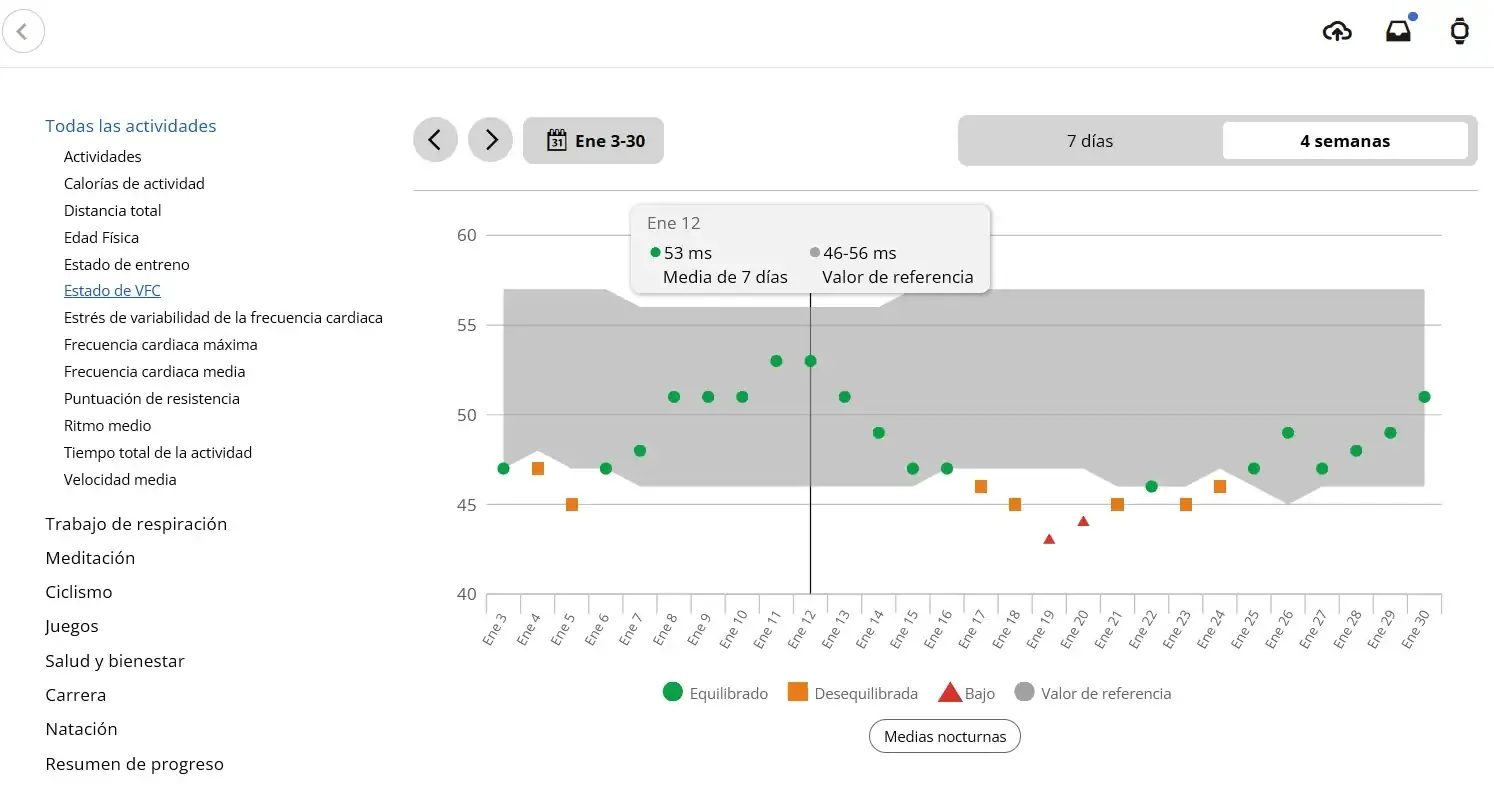This screenshot has height=791, width=1494.
Task: Select the 4 semanas view
Action: (x=1344, y=141)
